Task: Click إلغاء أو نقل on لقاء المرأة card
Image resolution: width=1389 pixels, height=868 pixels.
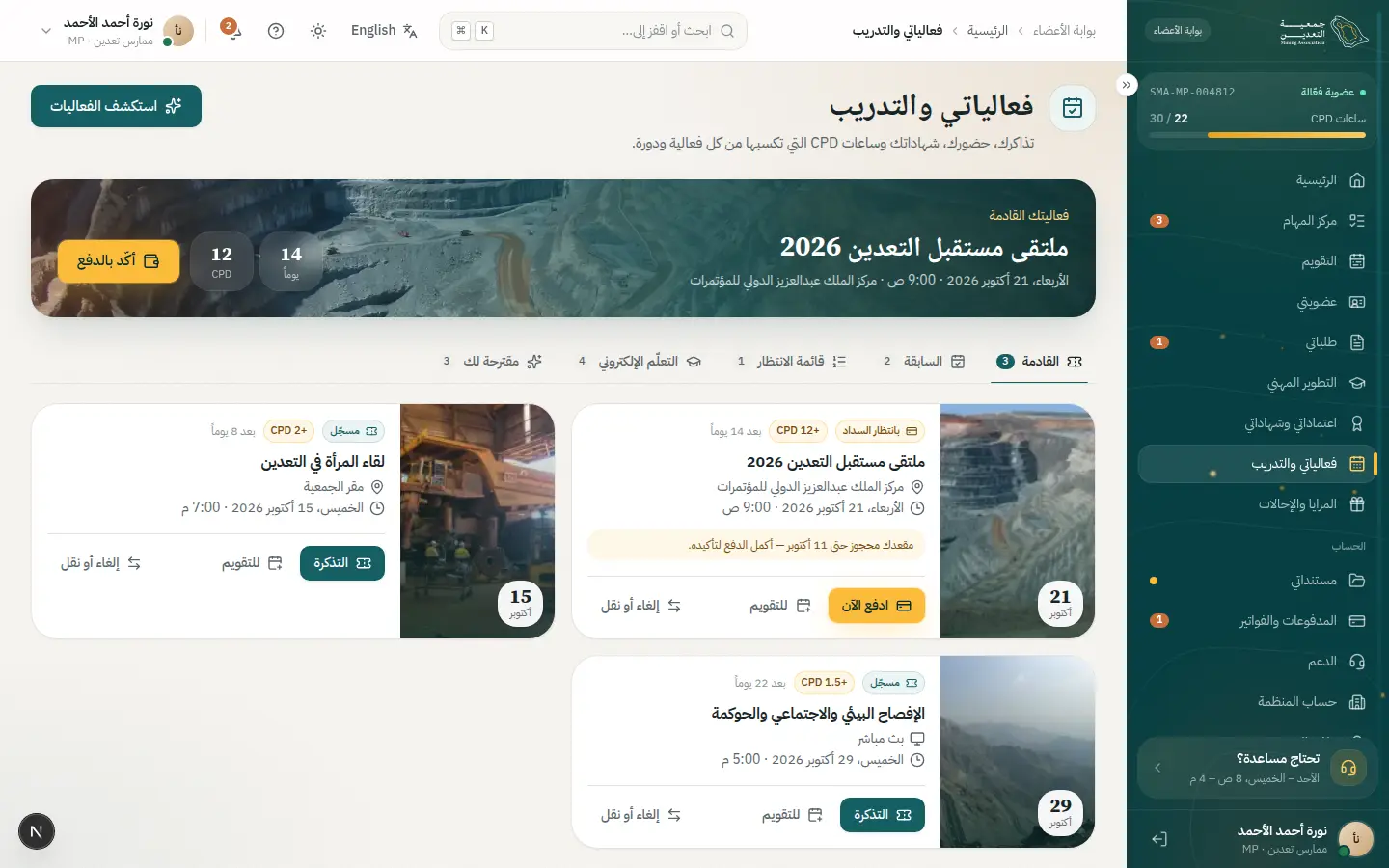Action: point(100,563)
